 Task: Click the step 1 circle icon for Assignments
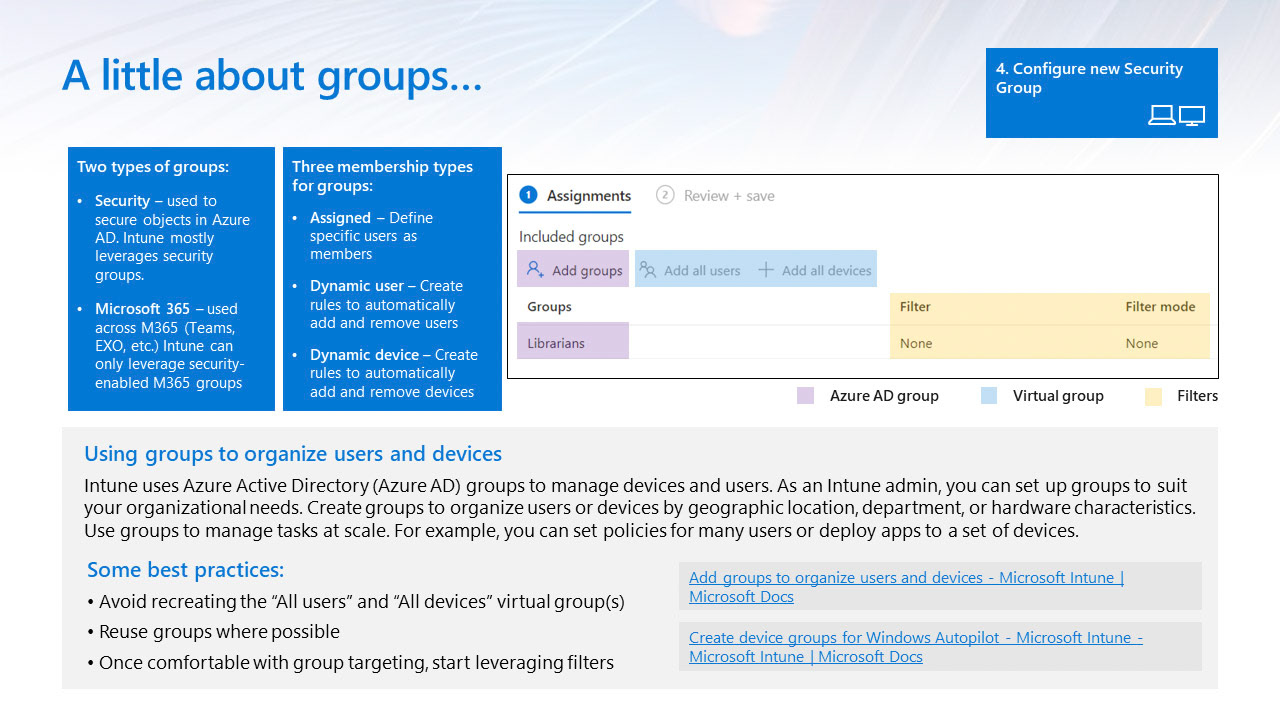tap(529, 195)
